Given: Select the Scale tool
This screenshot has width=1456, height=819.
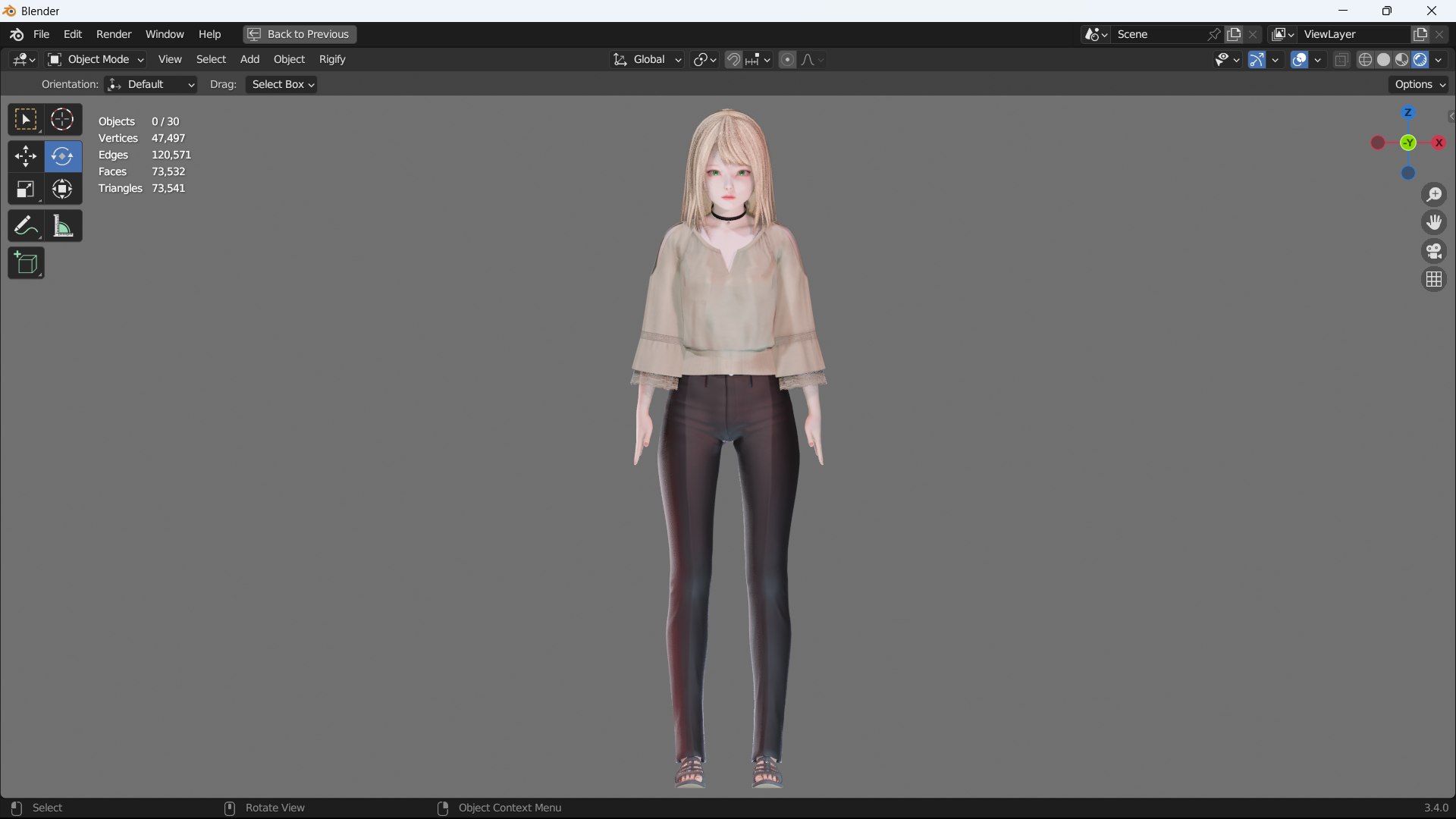Looking at the screenshot, I should coord(26,190).
